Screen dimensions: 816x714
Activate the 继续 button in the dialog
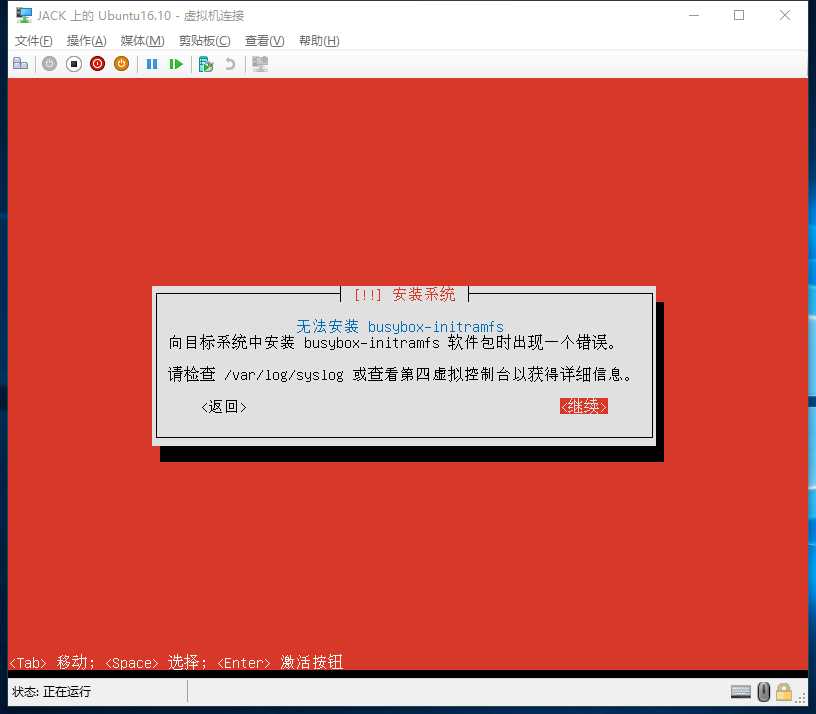pyautogui.click(x=583, y=407)
